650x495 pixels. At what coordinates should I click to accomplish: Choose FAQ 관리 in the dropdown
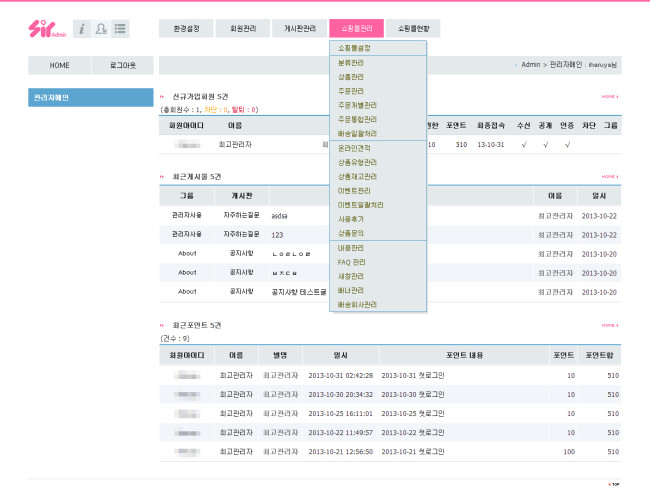[x=352, y=261]
